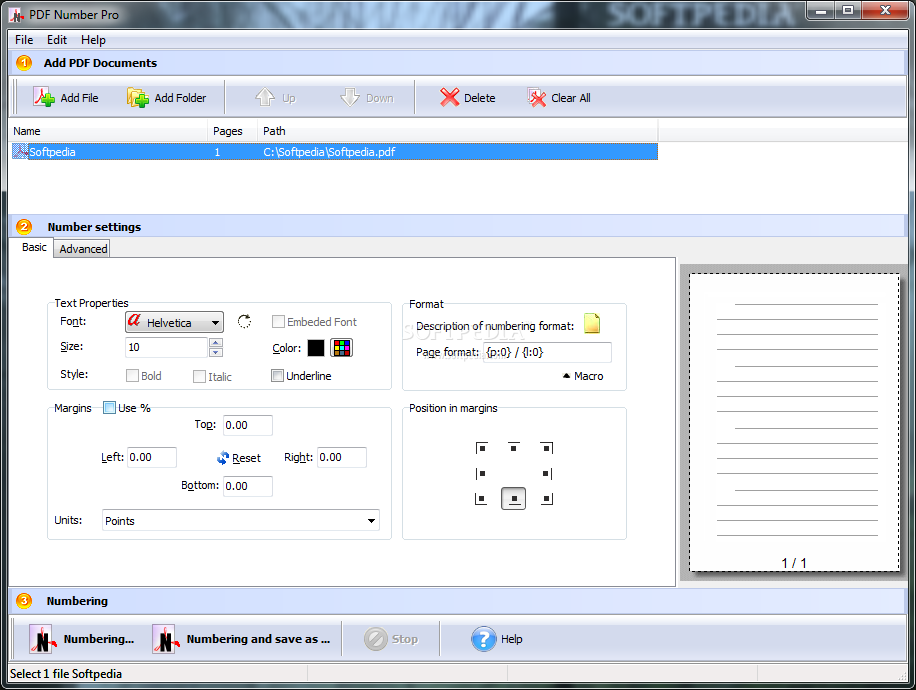Click the Page format input field

[547, 352]
